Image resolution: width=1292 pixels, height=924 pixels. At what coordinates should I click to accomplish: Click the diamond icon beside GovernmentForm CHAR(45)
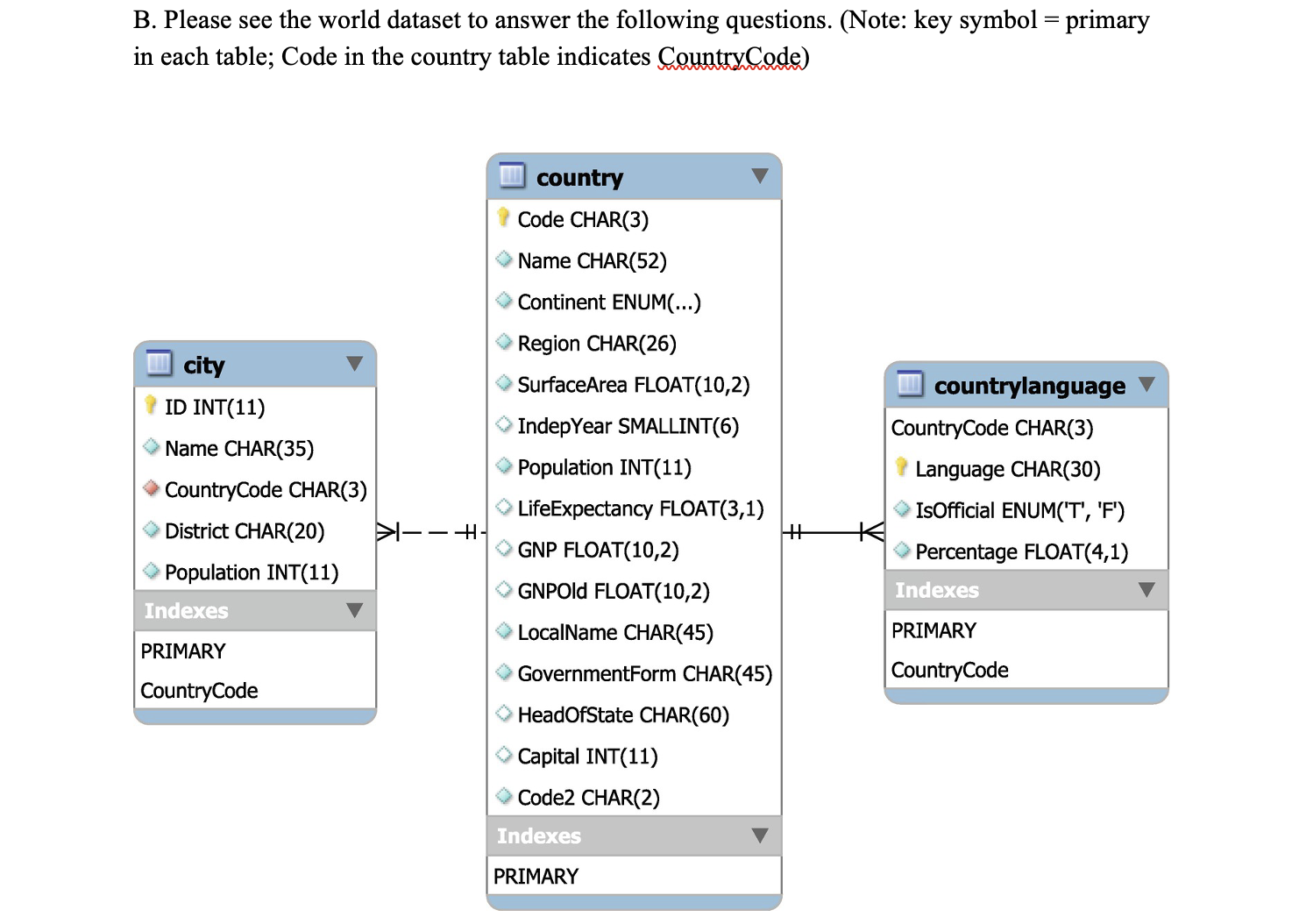coord(504,672)
